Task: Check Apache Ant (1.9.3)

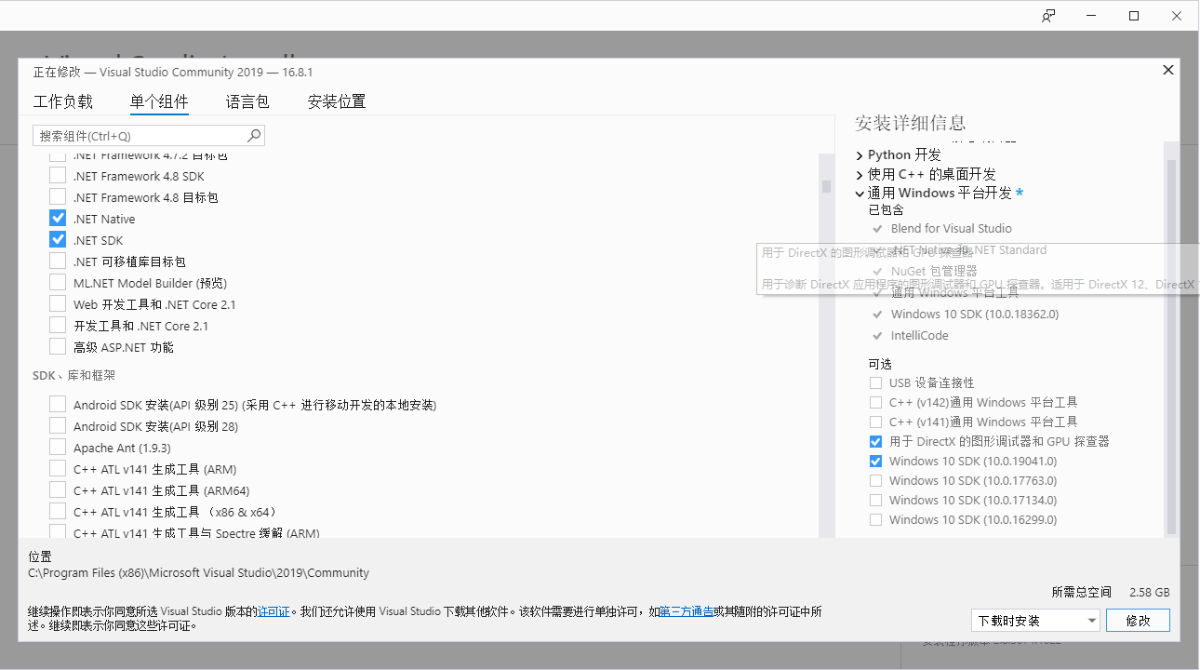Action: click(x=58, y=448)
